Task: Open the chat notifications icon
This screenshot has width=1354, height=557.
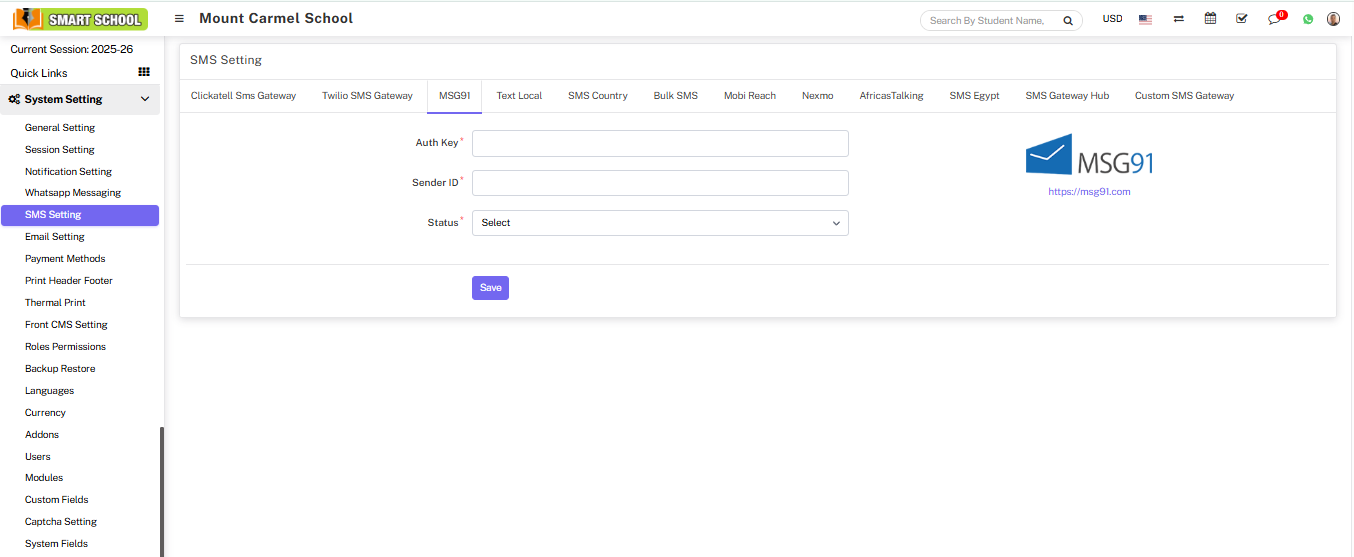Action: pyautogui.click(x=1274, y=19)
